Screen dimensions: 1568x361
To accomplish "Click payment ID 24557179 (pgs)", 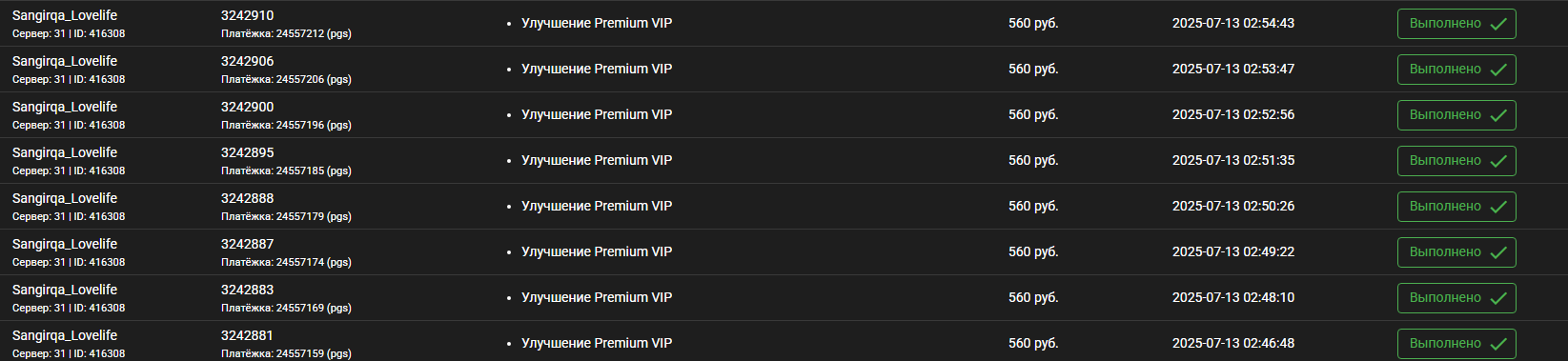I will [x=286, y=216].
